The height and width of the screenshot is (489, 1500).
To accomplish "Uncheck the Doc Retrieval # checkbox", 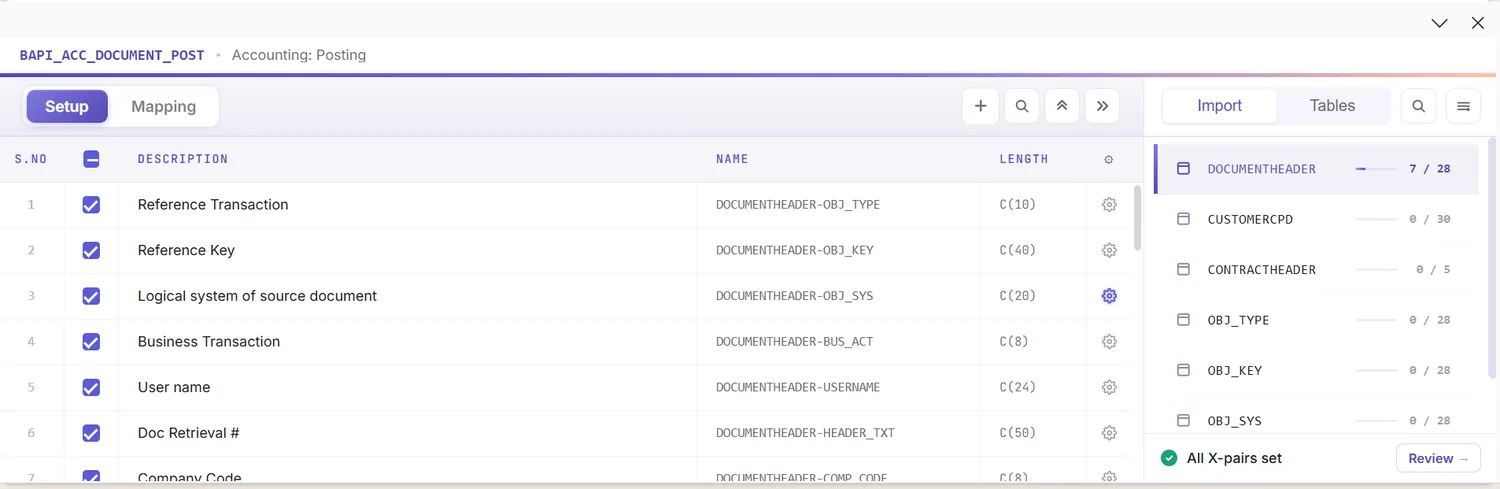I will click(91, 433).
